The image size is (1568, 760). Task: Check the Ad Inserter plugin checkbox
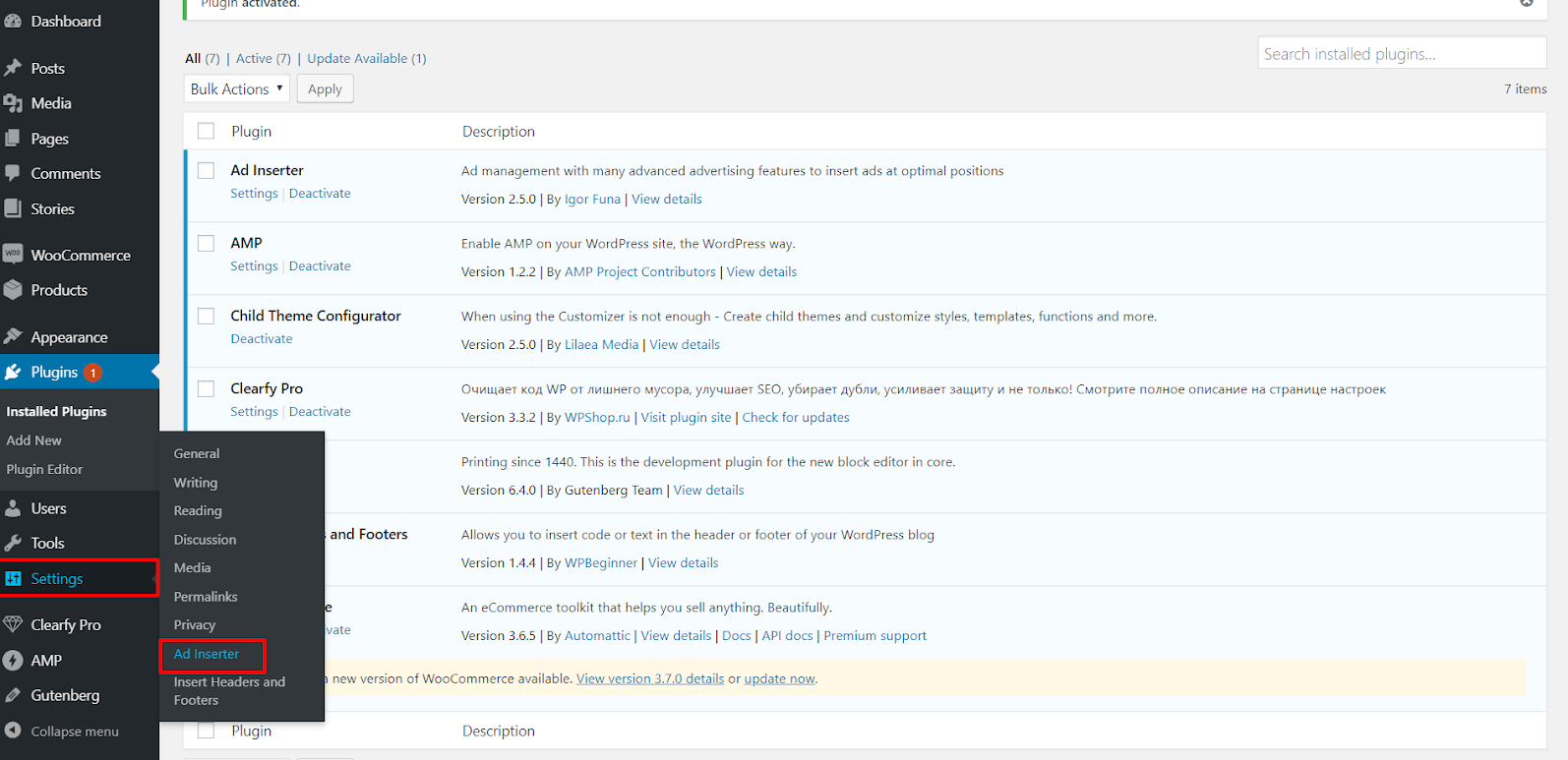pyautogui.click(x=206, y=170)
